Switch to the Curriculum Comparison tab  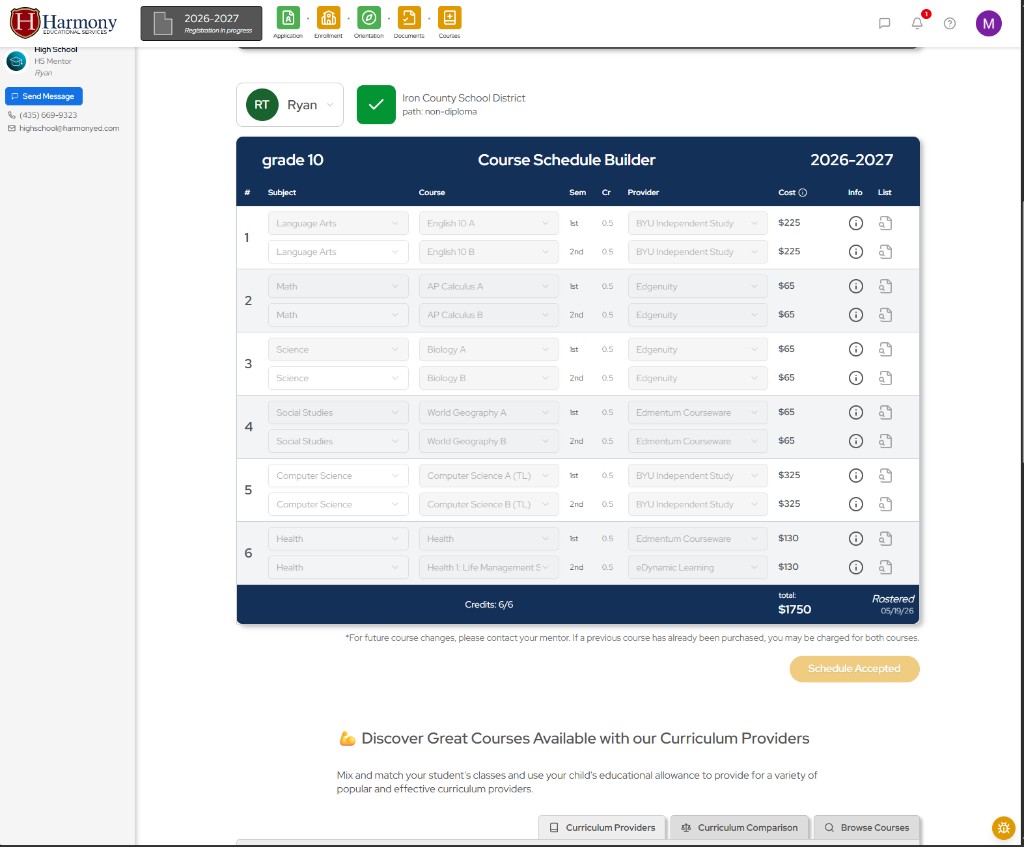pos(740,827)
